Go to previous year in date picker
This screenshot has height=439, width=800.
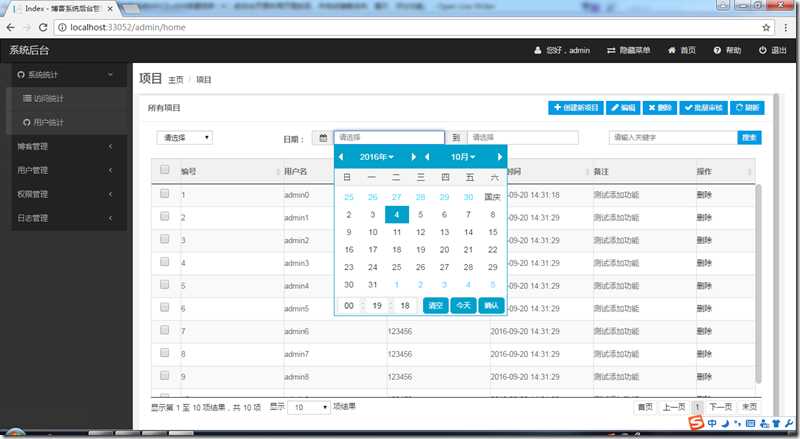tap(341, 157)
